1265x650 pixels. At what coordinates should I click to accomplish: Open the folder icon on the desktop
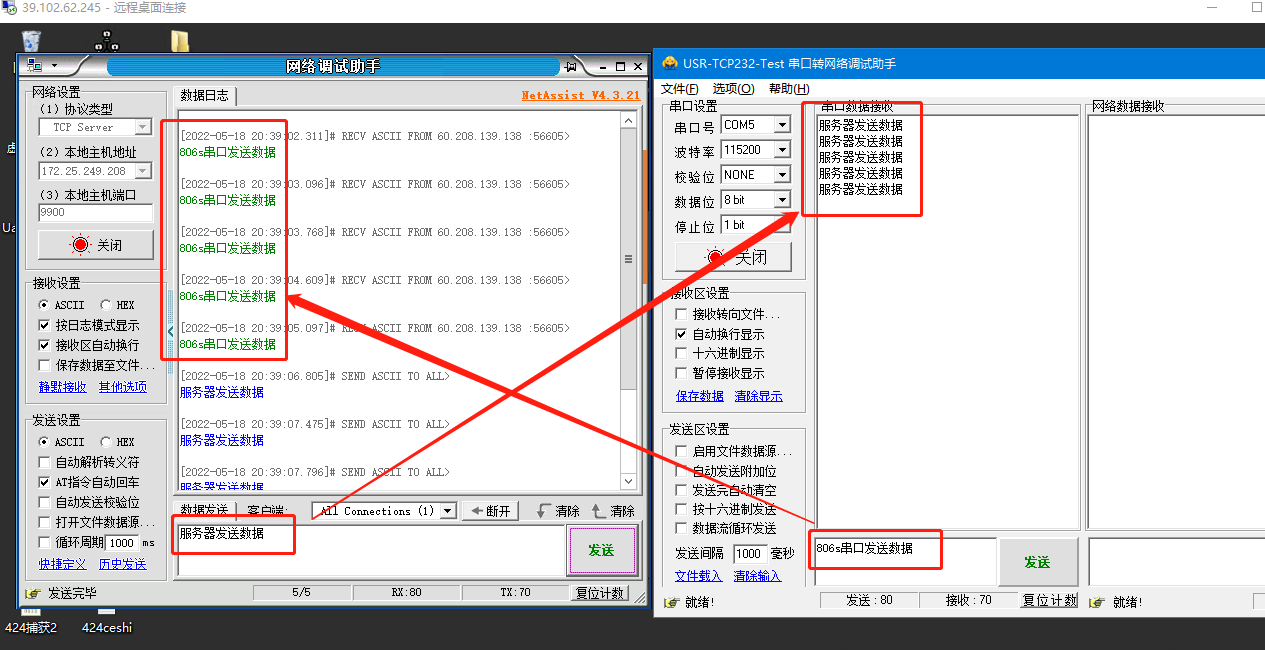tap(180, 40)
